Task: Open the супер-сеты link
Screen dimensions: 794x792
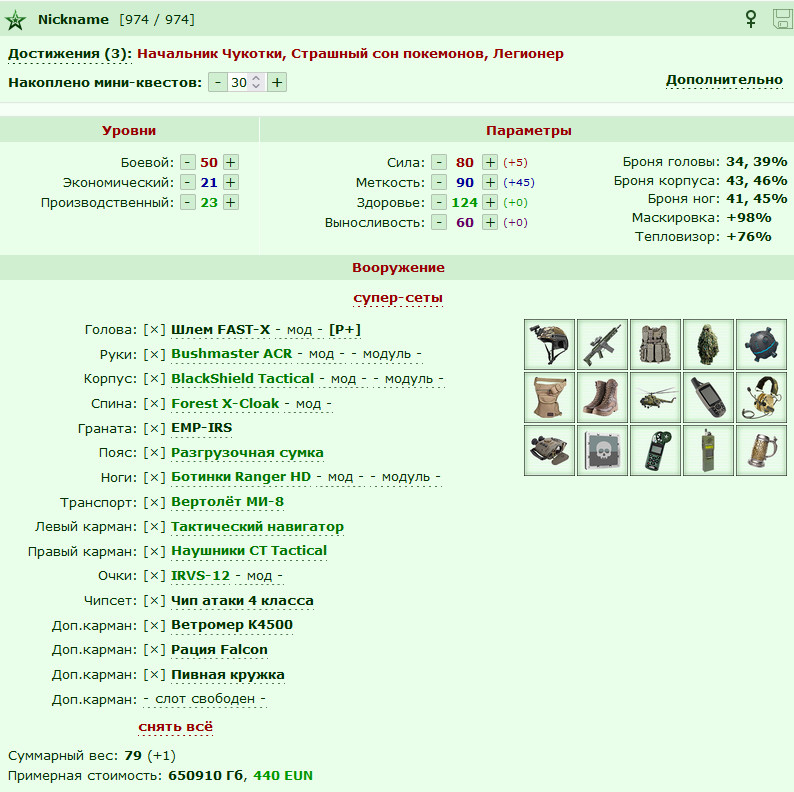Action: pos(398,298)
